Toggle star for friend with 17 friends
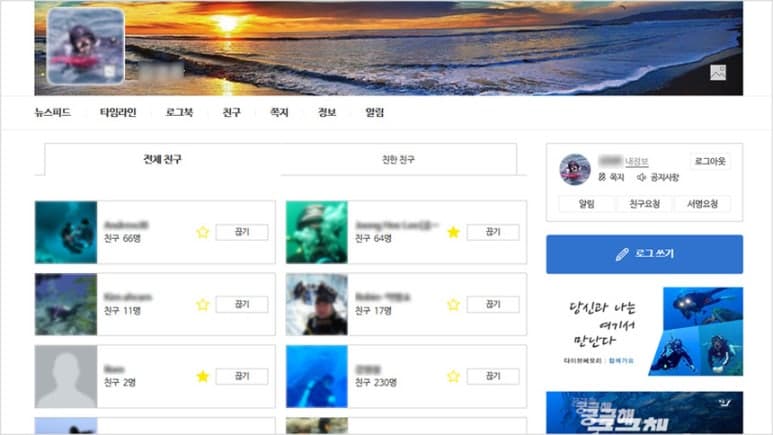 point(454,304)
